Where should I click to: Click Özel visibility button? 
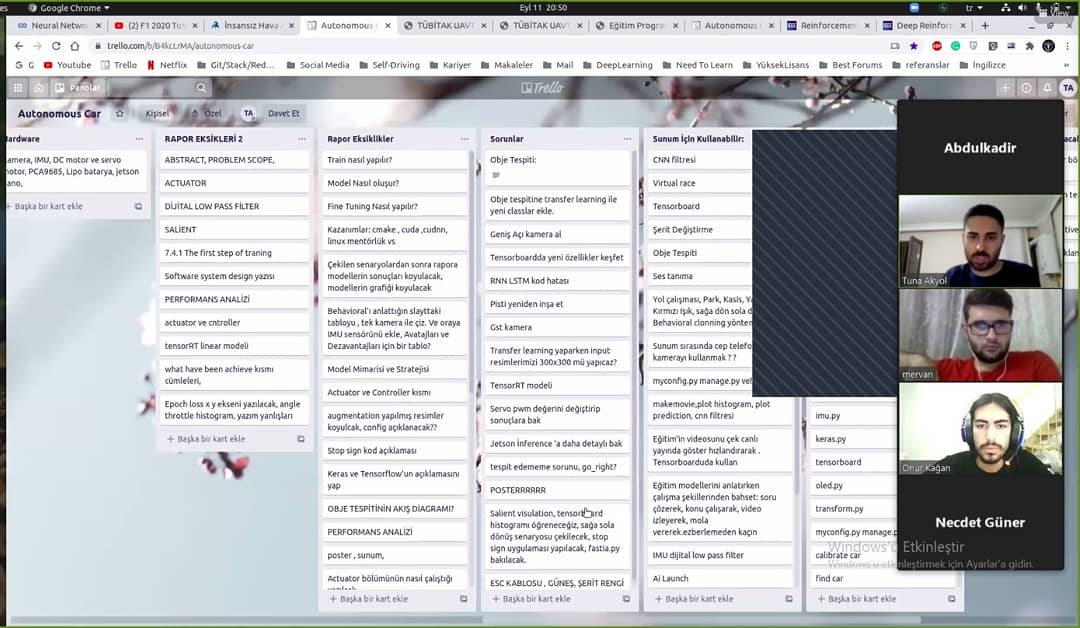(207, 114)
